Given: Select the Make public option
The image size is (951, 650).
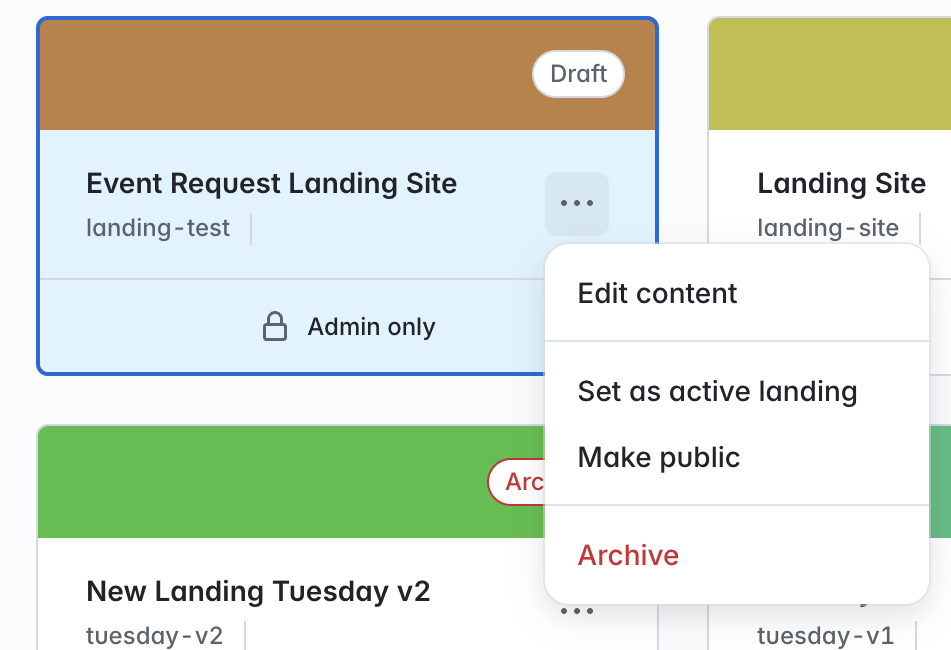Looking at the screenshot, I should coord(659,457).
